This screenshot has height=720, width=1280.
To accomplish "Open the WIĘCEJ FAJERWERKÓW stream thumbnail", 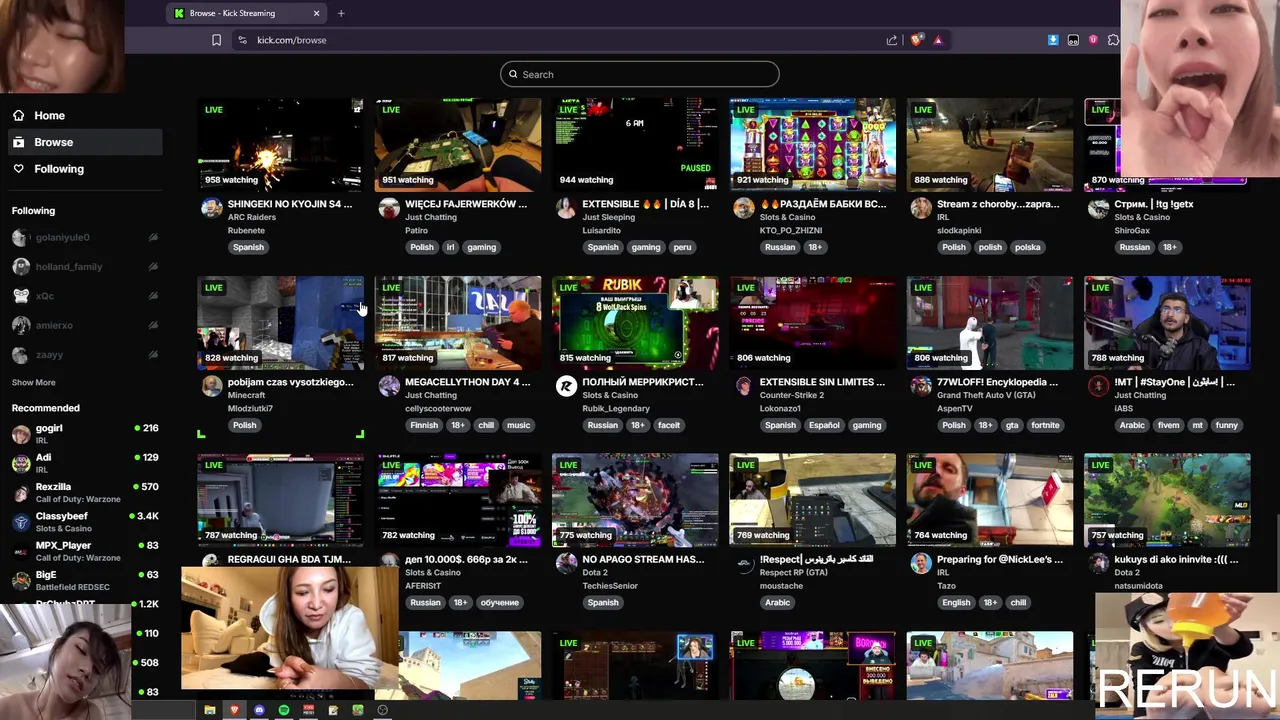I will (x=458, y=145).
